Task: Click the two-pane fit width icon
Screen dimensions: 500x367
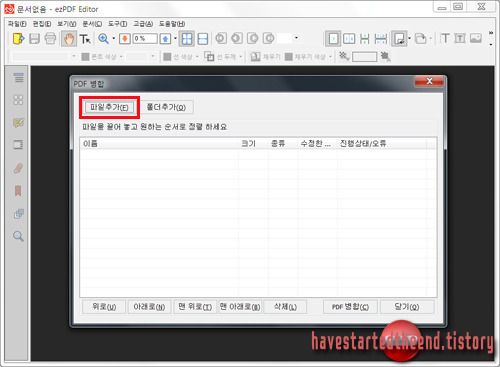Action: 203,39
